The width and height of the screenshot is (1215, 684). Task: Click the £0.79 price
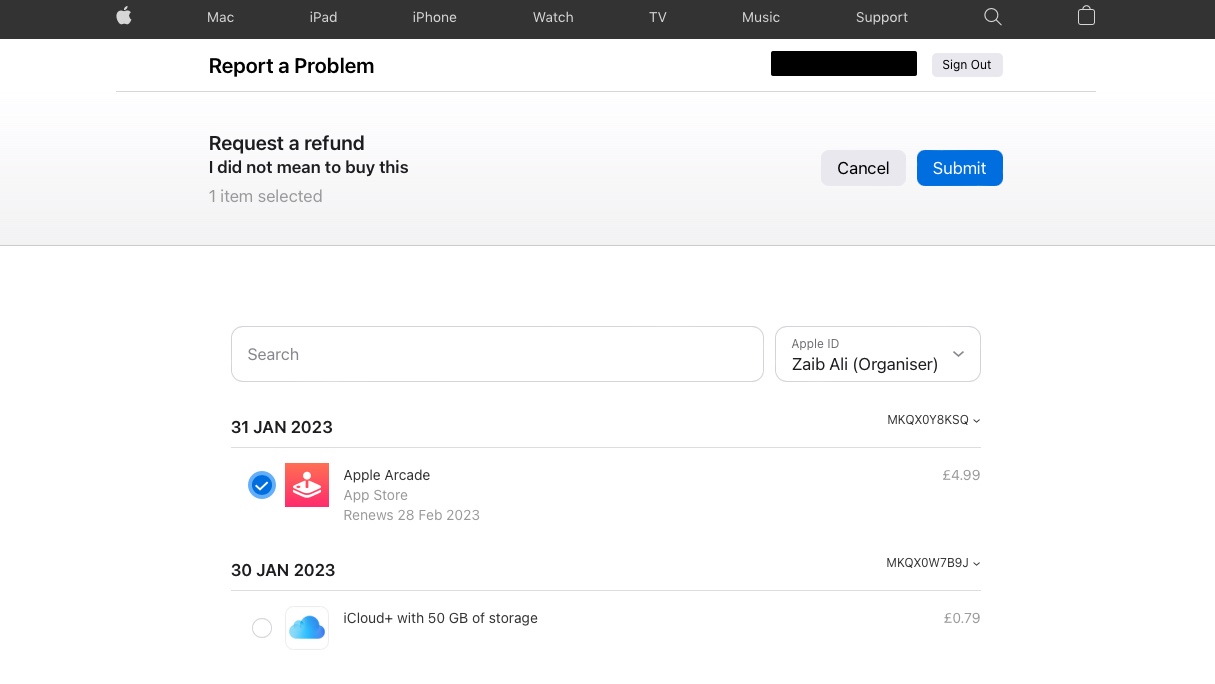(x=962, y=618)
